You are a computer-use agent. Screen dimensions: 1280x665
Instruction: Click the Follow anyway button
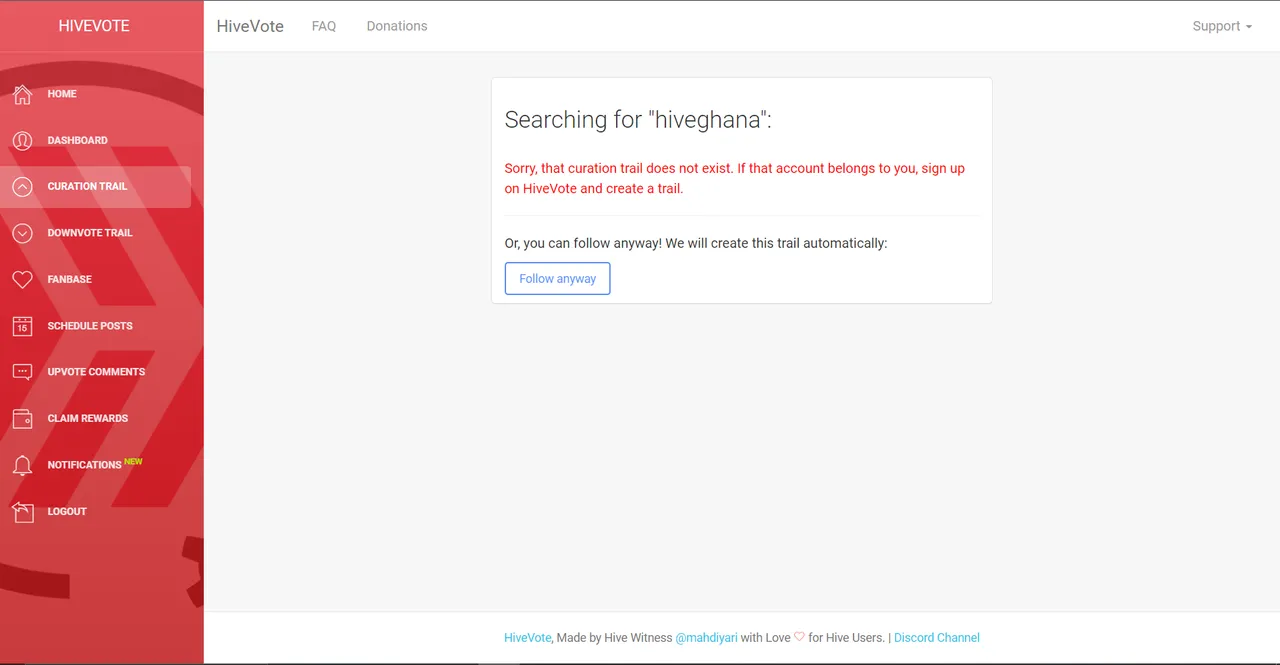557,279
